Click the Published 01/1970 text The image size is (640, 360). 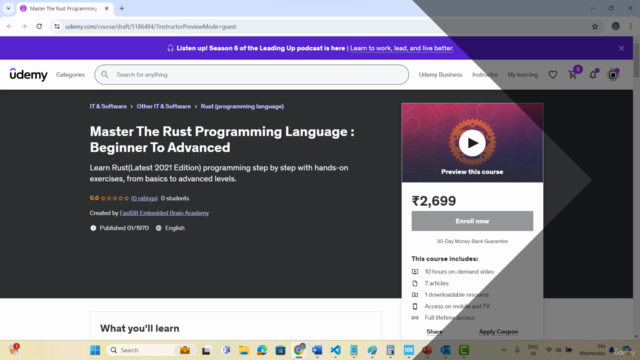tap(124, 228)
